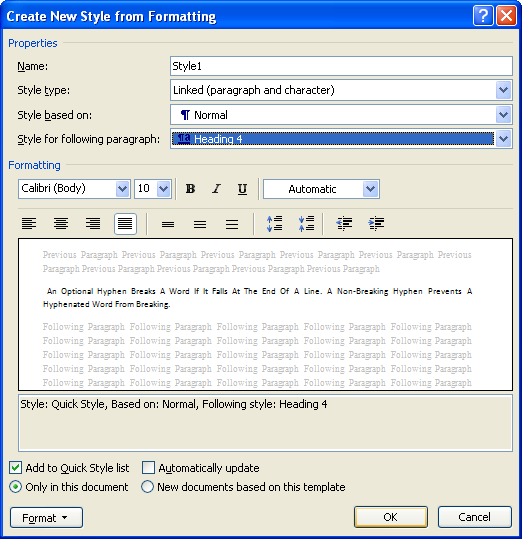The image size is (522, 539).
Task: Apply Underline formatting
Action: tap(242, 189)
